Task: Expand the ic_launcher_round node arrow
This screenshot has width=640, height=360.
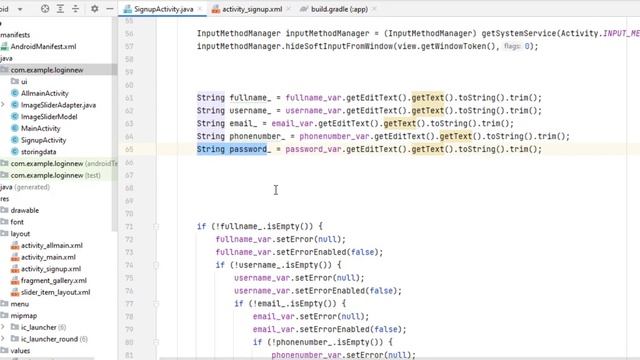Action: coord(3,339)
